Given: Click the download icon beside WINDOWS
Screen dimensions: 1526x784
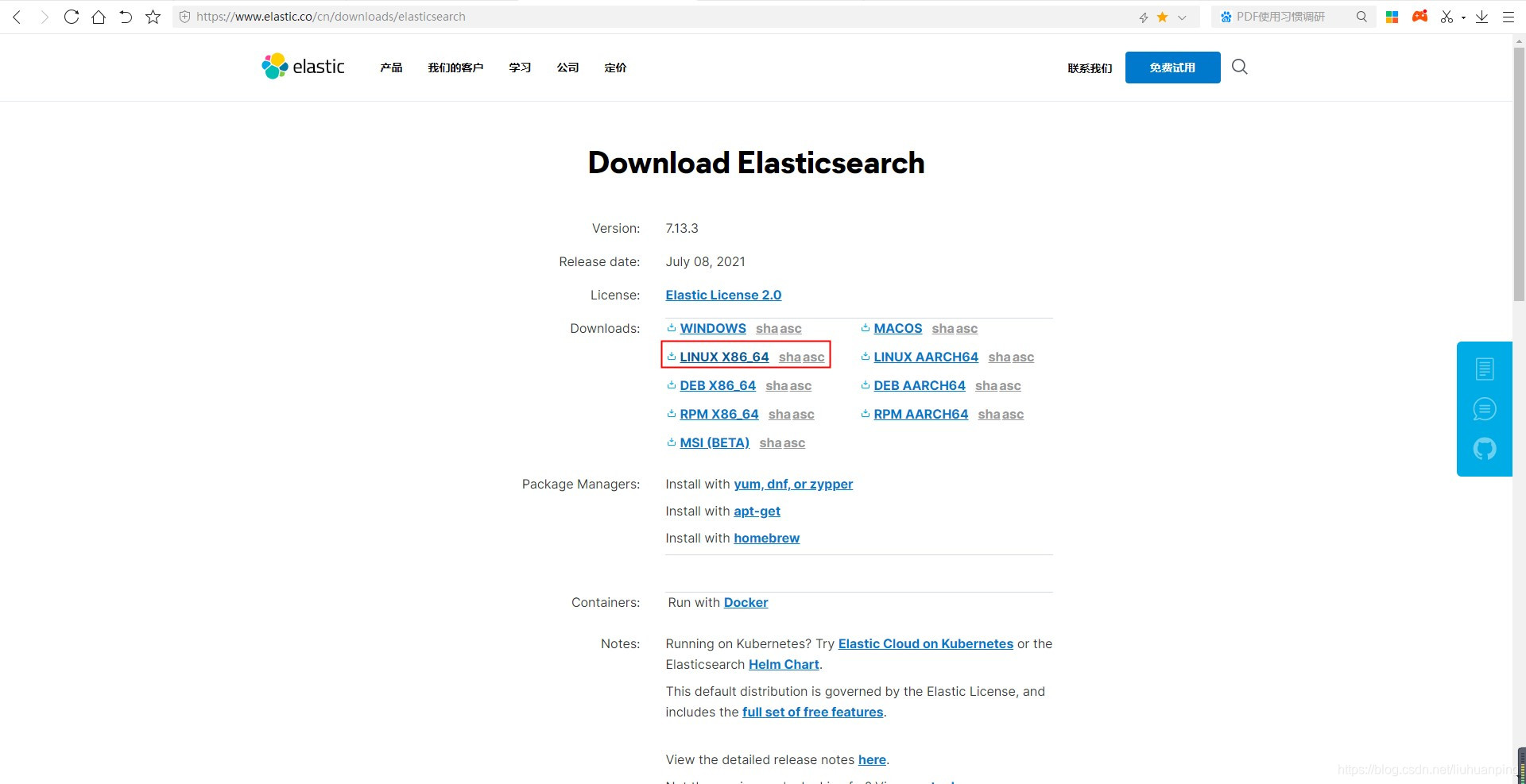Looking at the screenshot, I should point(672,327).
